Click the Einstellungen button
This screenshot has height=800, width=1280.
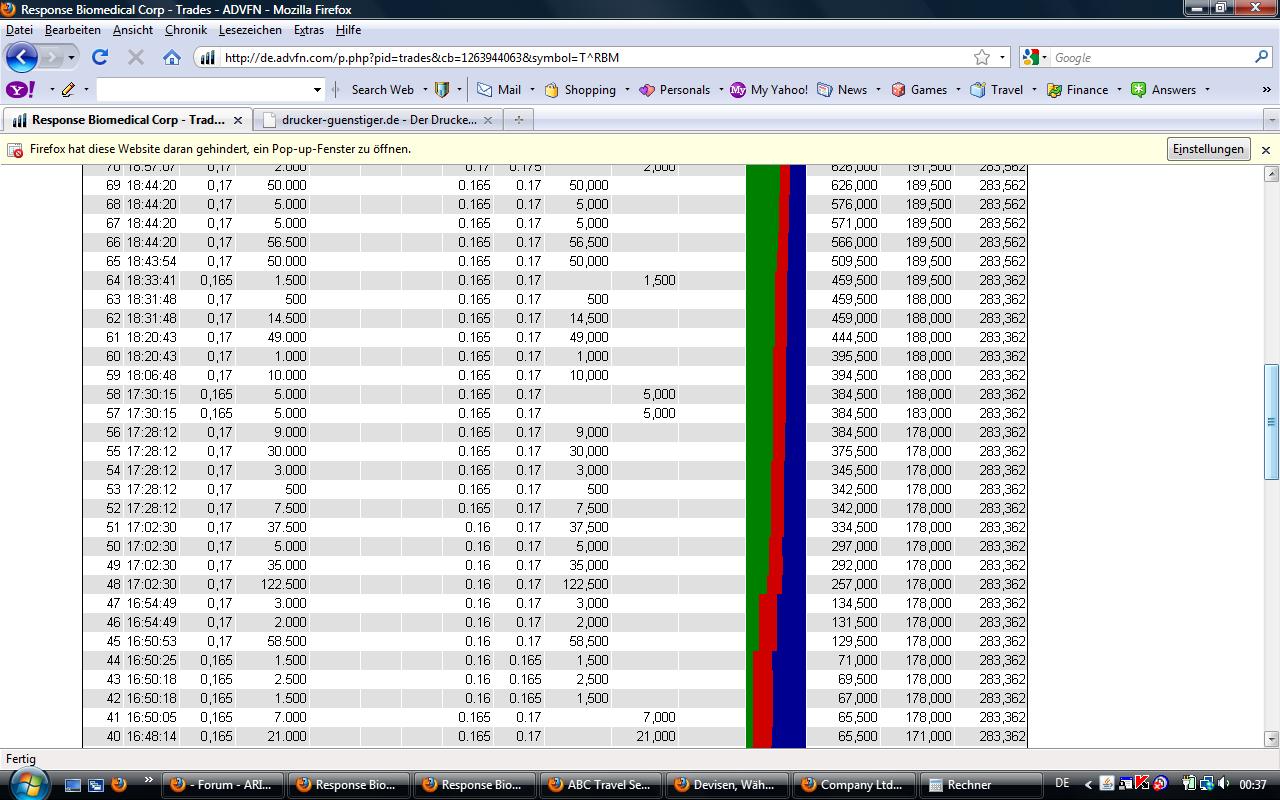coord(1208,149)
